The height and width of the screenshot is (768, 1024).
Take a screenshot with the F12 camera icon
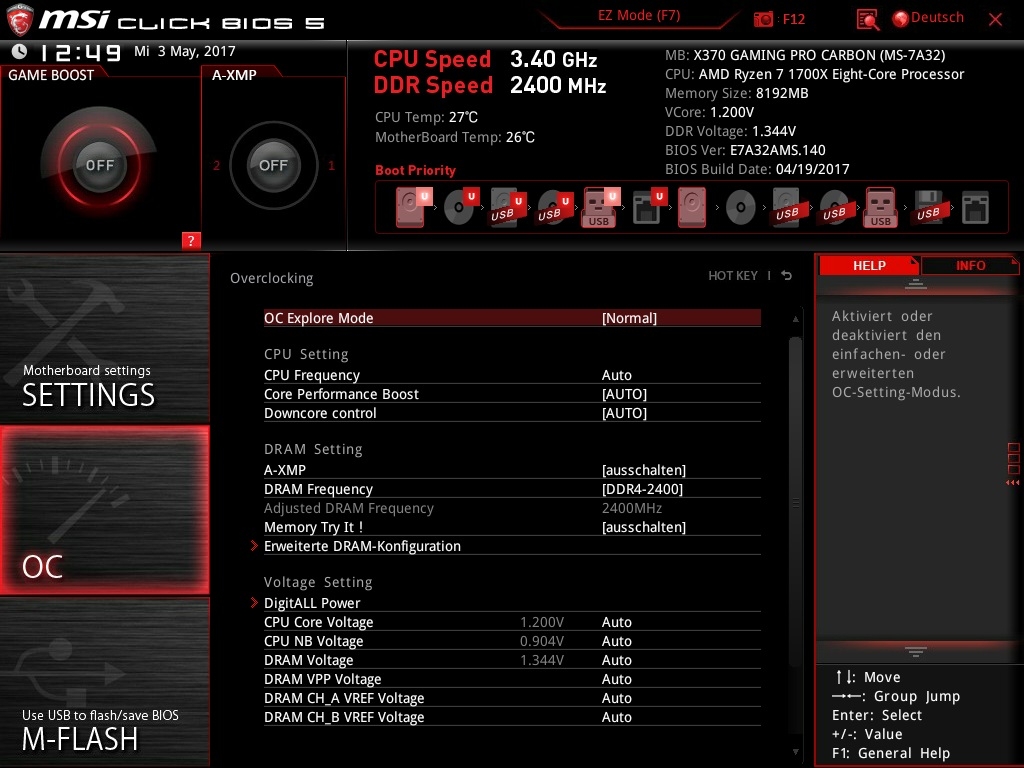763,19
